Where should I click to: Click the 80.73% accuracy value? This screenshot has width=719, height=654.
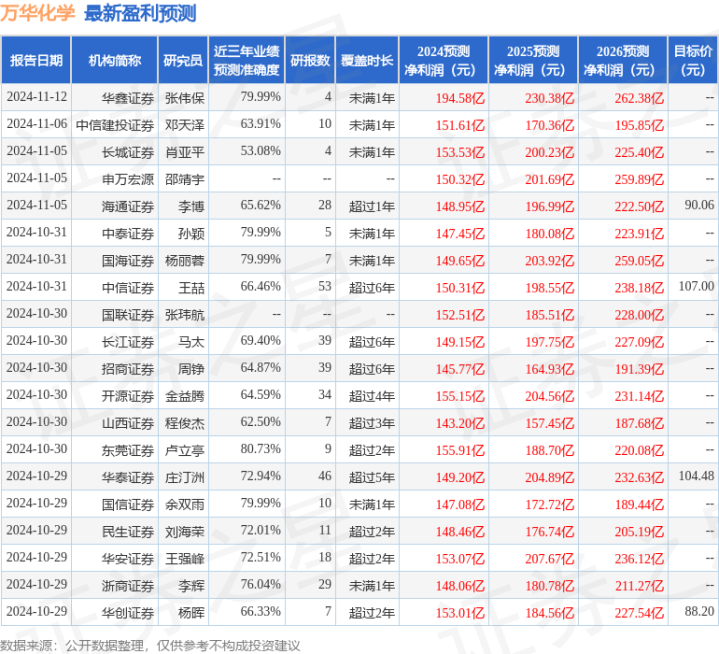[260, 449]
